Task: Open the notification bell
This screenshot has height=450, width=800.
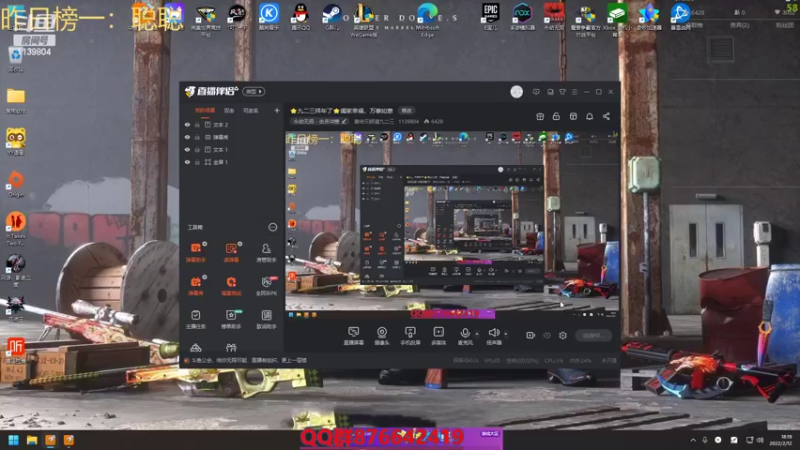Action: [589, 116]
